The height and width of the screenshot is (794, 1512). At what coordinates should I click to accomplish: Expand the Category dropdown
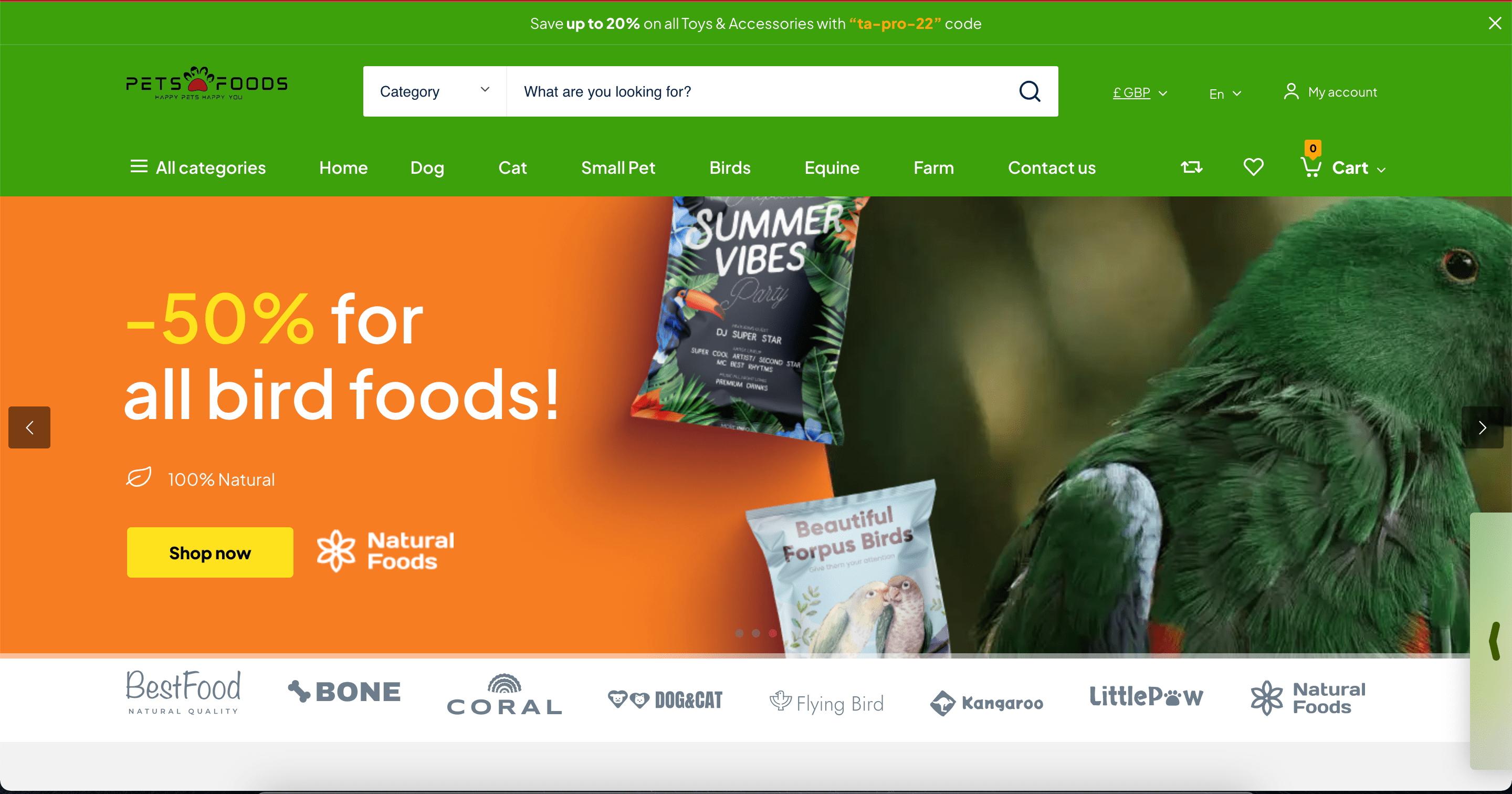click(x=434, y=91)
